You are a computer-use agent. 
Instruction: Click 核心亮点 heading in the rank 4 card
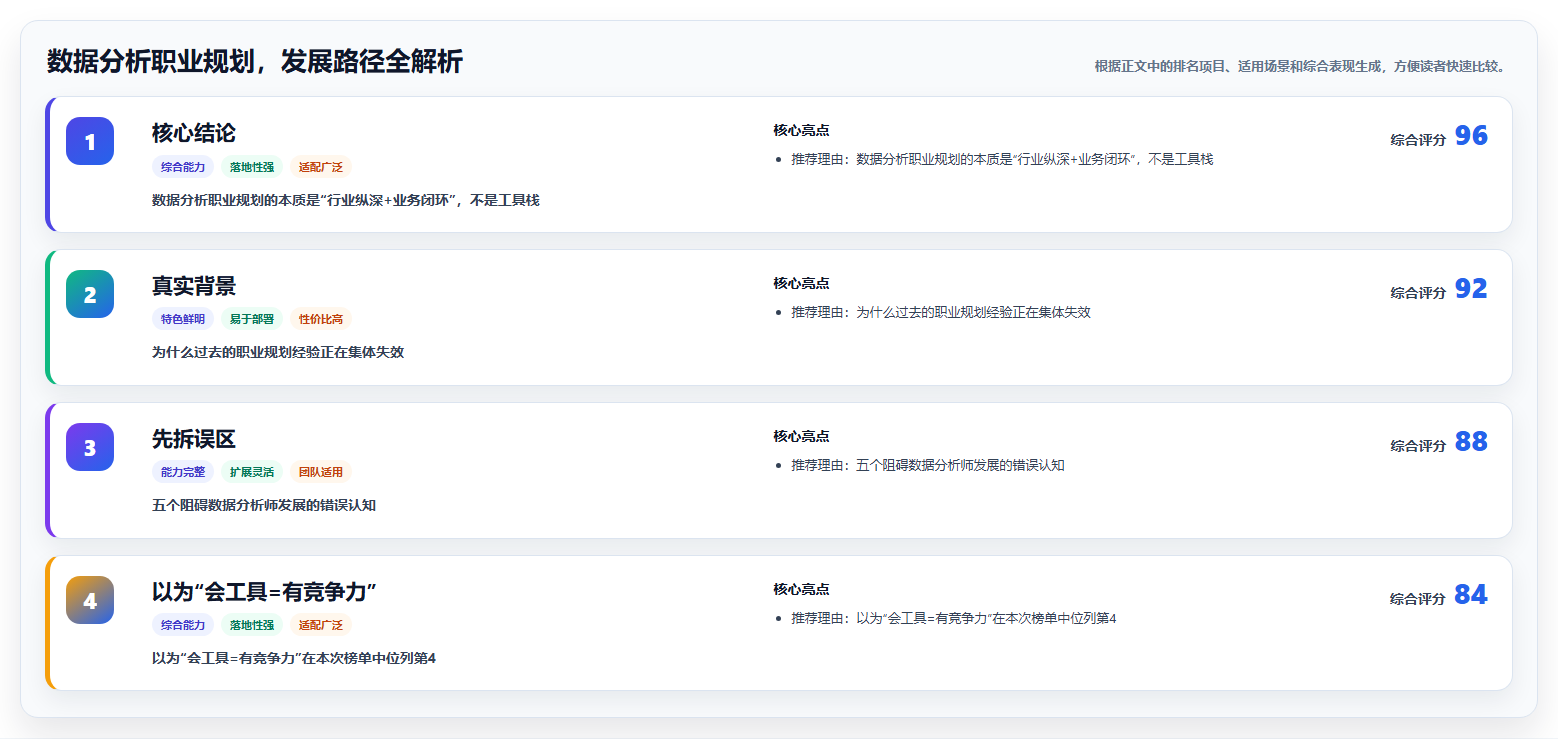tap(801, 589)
